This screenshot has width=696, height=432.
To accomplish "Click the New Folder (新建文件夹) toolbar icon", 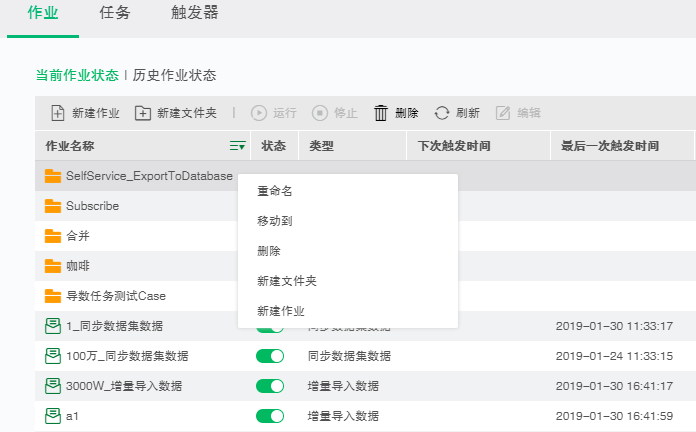I will click(x=143, y=114).
